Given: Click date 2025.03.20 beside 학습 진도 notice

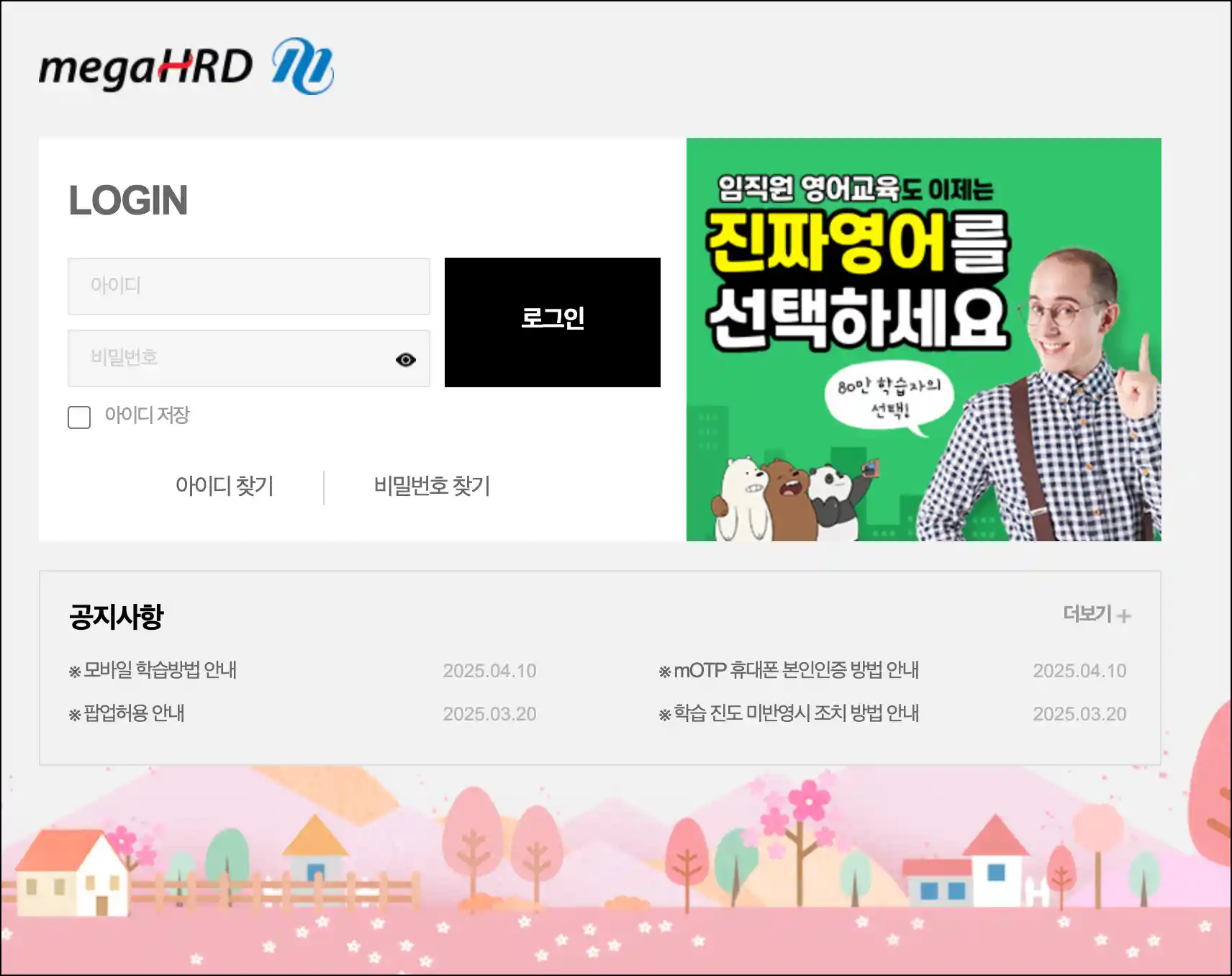Looking at the screenshot, I should (x=1079, y=714).
